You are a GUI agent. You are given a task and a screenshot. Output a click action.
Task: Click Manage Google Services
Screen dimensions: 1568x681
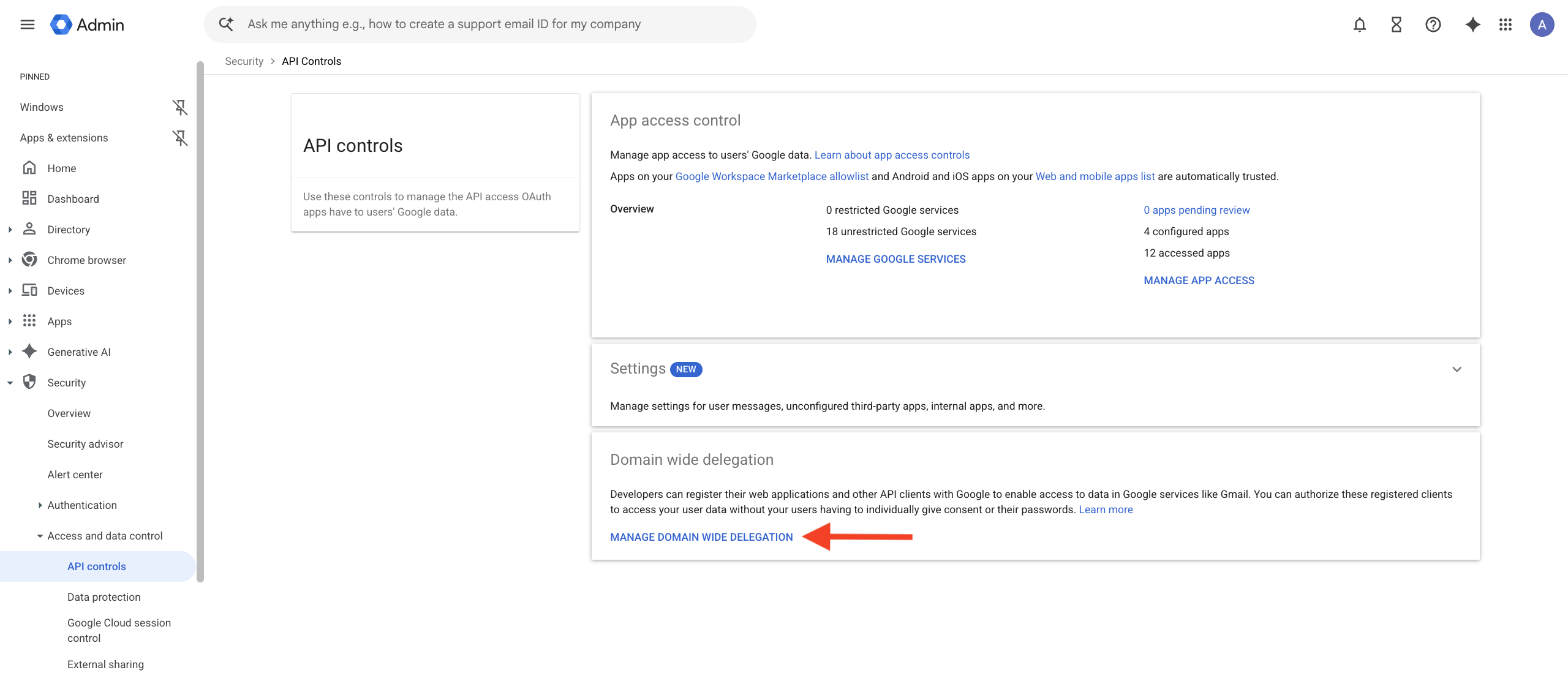[895, 259]
